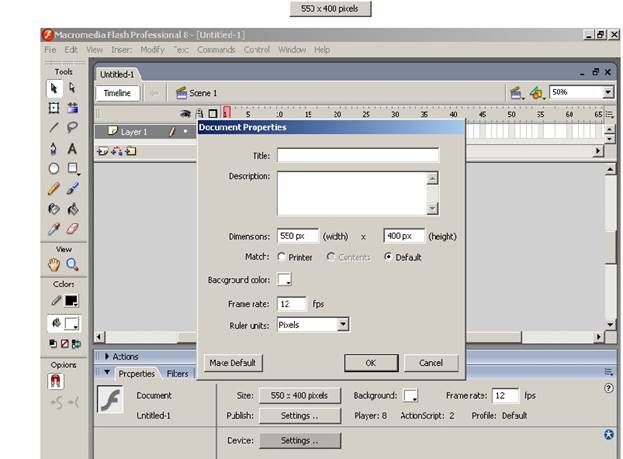Screen dimensions: 623x459
Task: Click the No Color icon
Action: tap(64, 343)
